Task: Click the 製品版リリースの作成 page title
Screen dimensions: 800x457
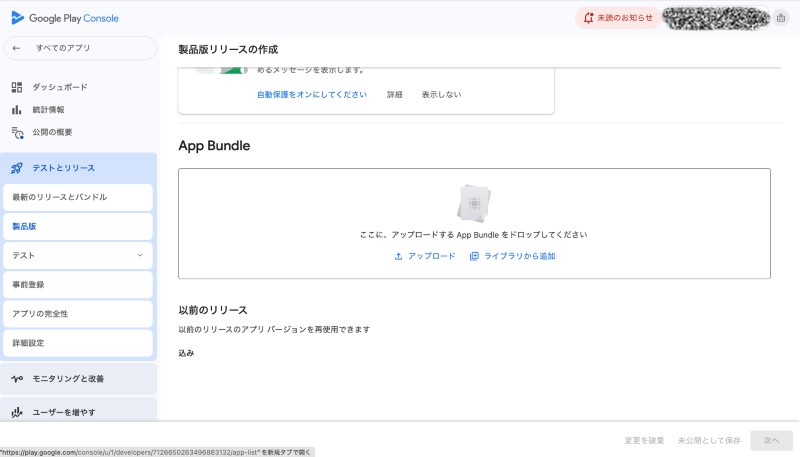Action: [x=228, y=49]
